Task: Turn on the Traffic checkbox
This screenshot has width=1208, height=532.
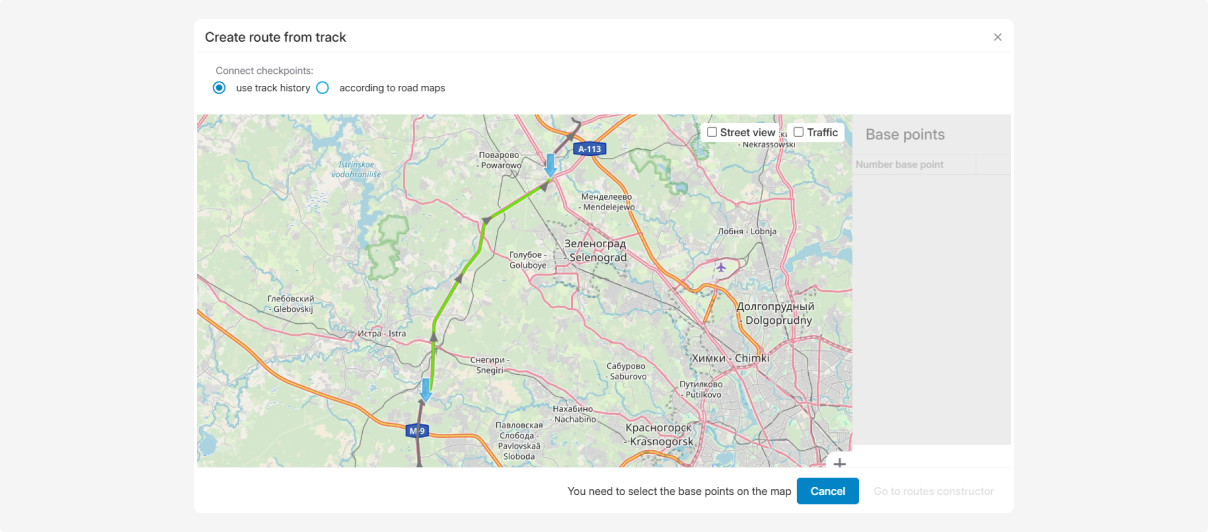Action: pos(798,132)
